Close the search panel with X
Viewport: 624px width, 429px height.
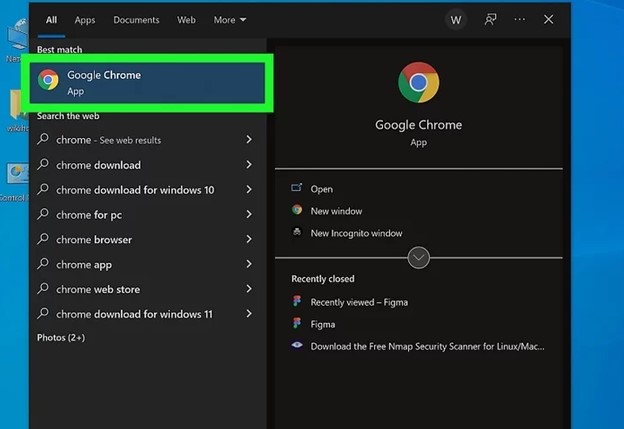[x=548, y=19]
